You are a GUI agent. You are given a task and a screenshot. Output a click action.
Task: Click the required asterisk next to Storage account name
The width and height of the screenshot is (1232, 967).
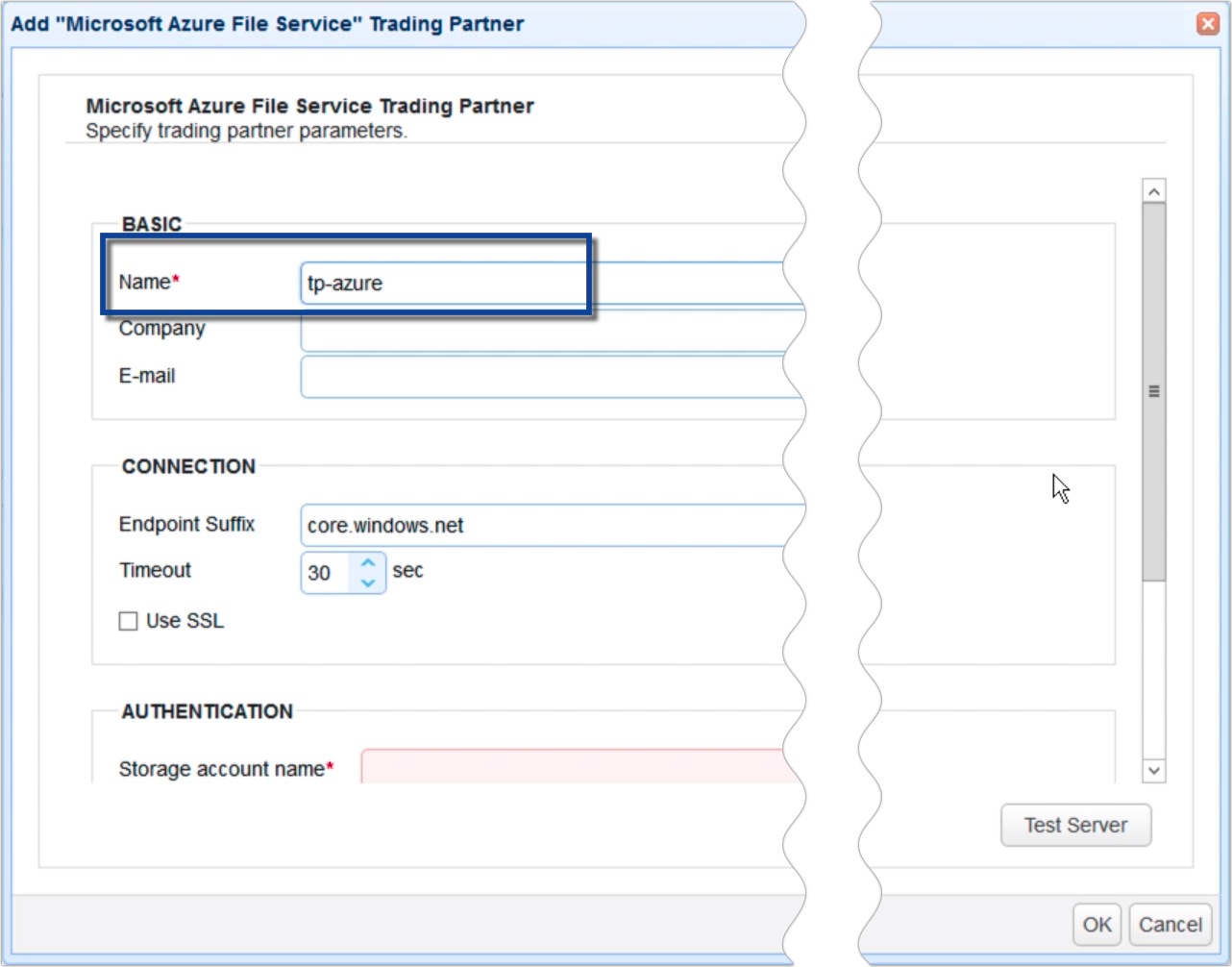[x=330, y=764]
